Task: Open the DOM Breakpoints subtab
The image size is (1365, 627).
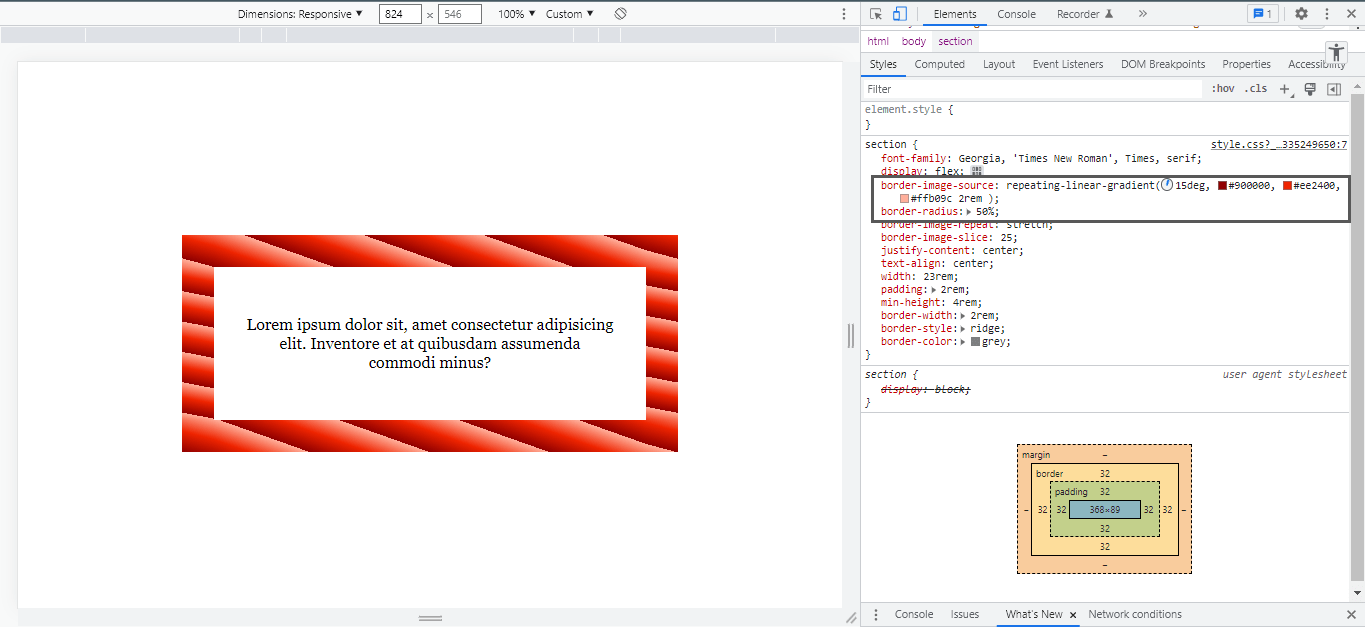Action: [x=1163, y=64]
